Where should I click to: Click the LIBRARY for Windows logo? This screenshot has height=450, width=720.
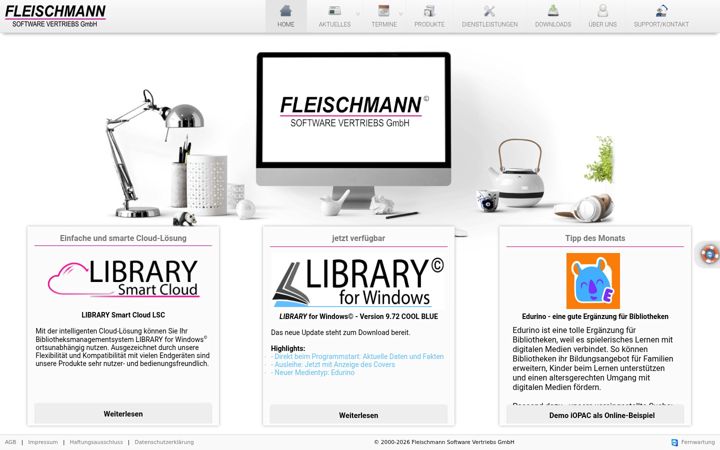358,281
